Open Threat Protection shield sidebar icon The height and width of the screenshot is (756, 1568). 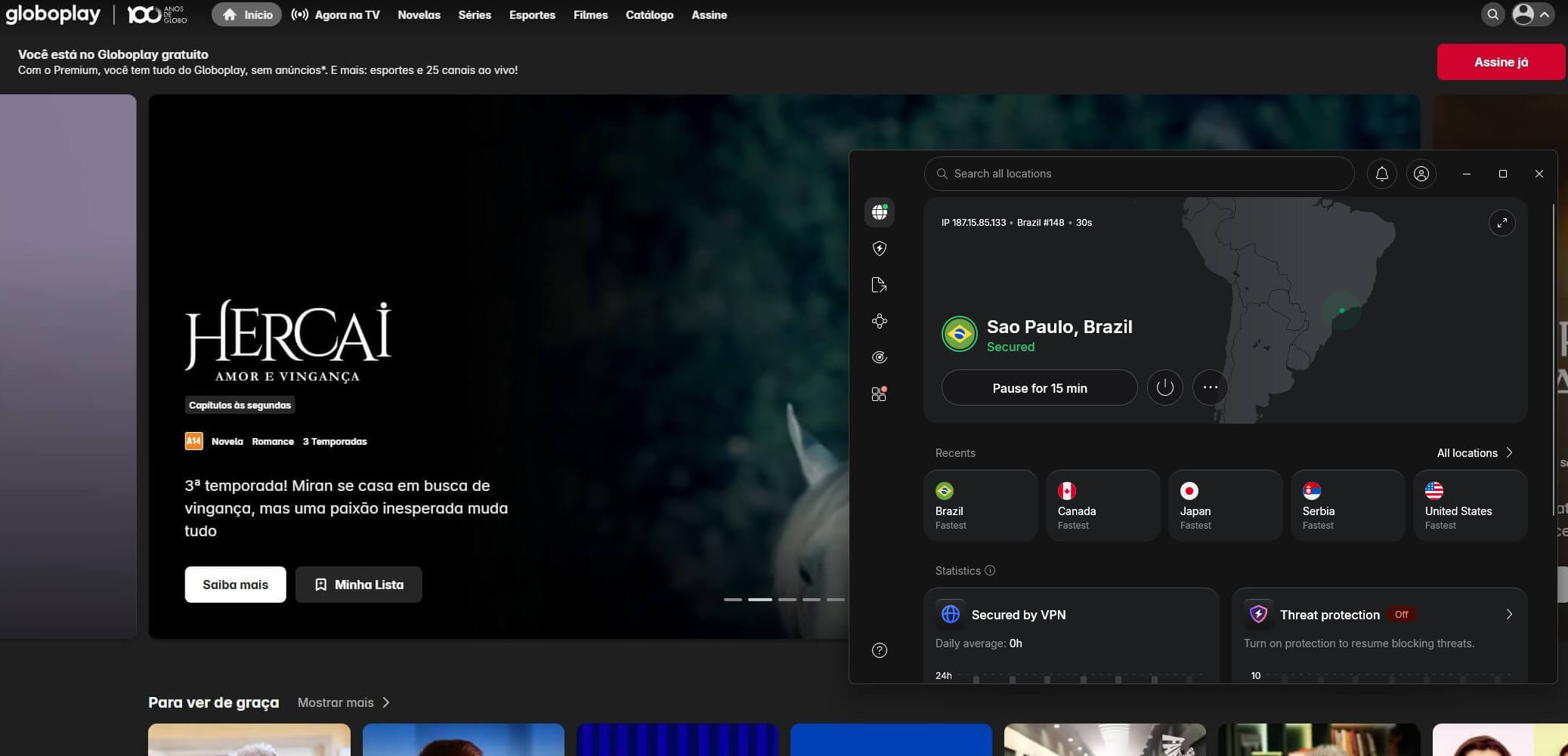tap(879, 248)
